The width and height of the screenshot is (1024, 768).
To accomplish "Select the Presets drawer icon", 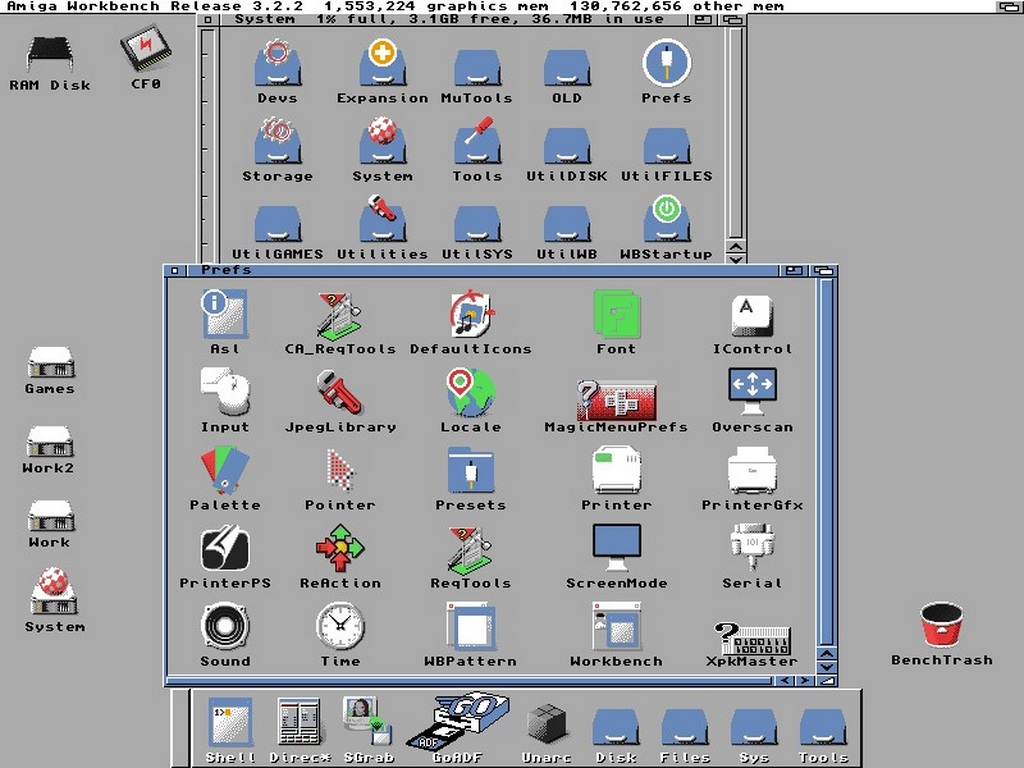I will (470, 470).
